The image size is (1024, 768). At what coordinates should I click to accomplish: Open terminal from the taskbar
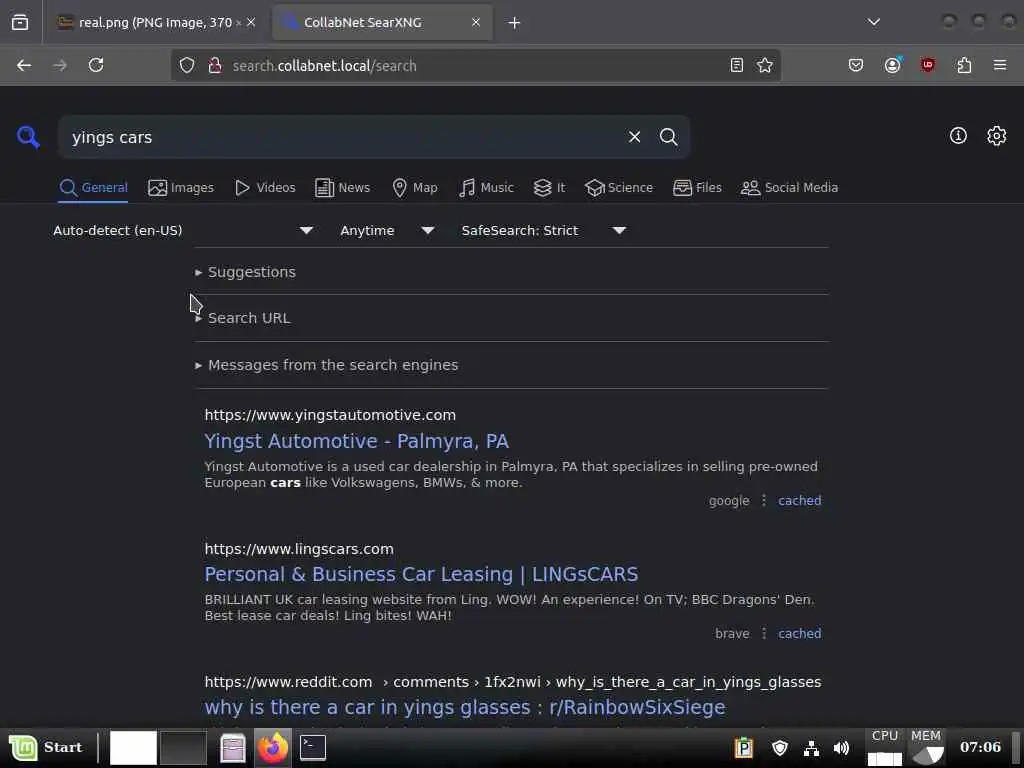pos(313,747)
